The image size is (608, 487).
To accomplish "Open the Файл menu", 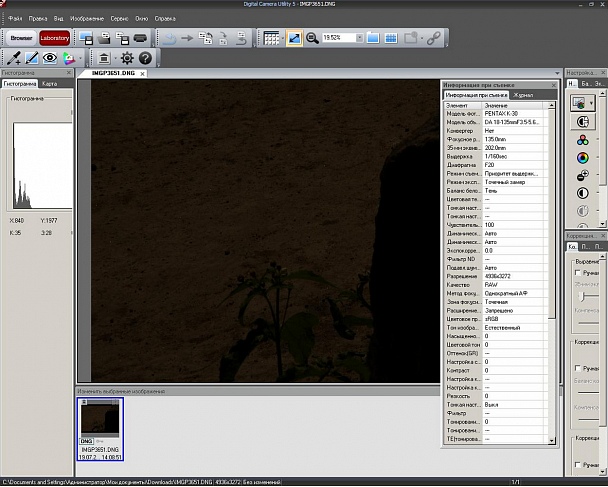I will (15, 18).
